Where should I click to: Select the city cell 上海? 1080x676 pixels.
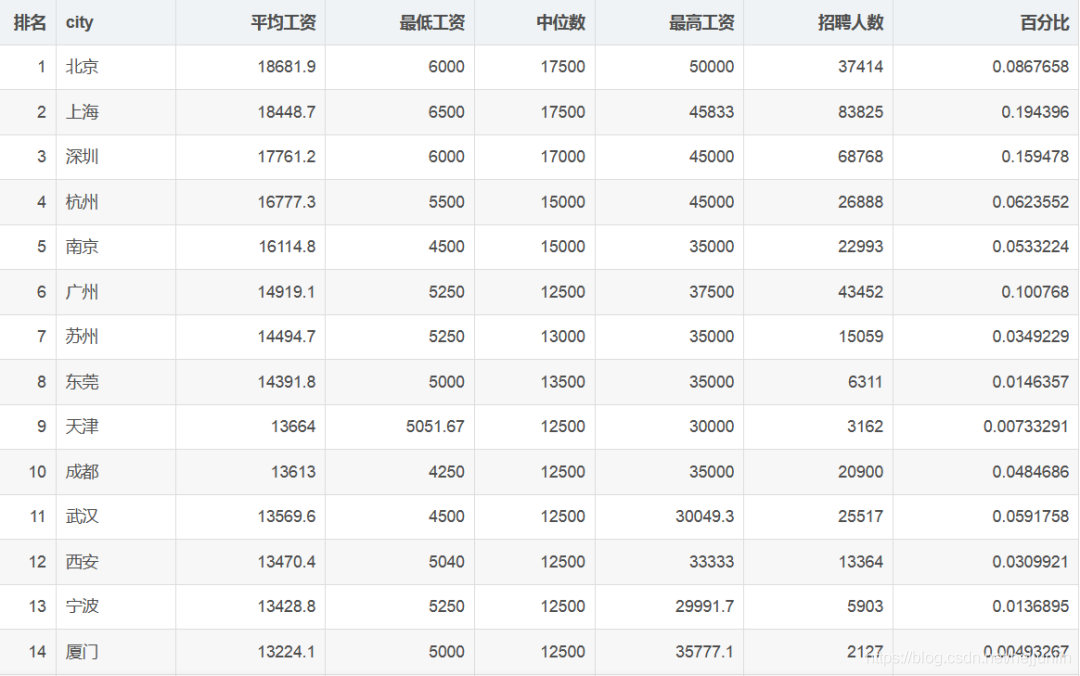82,112
